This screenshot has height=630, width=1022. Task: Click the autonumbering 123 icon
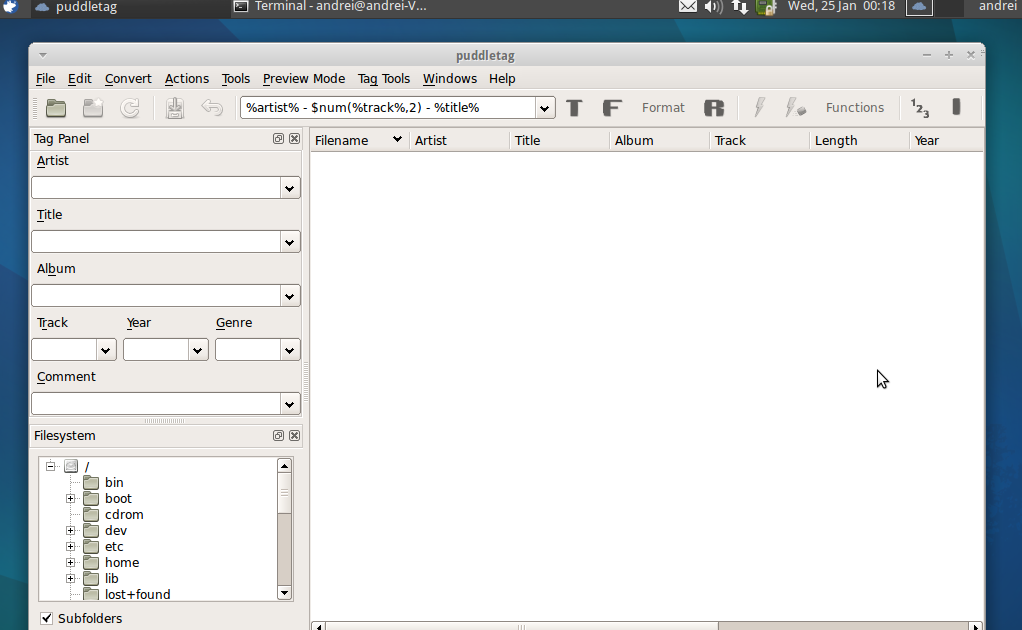920,108
